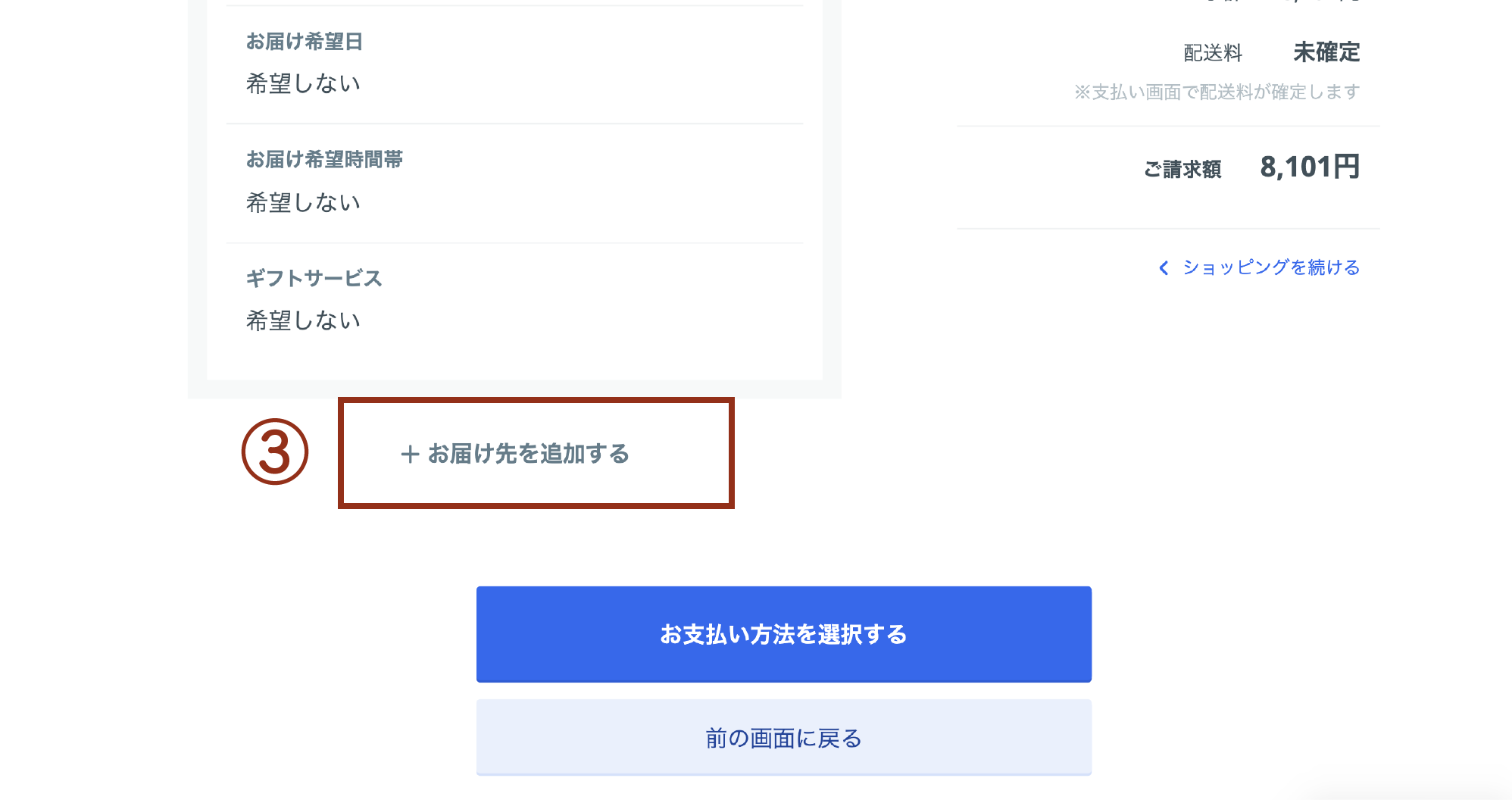The height and width of the screenshot is (800, 1512).
Task: Select the お届け希望日 heading
Action: (305, 42)
